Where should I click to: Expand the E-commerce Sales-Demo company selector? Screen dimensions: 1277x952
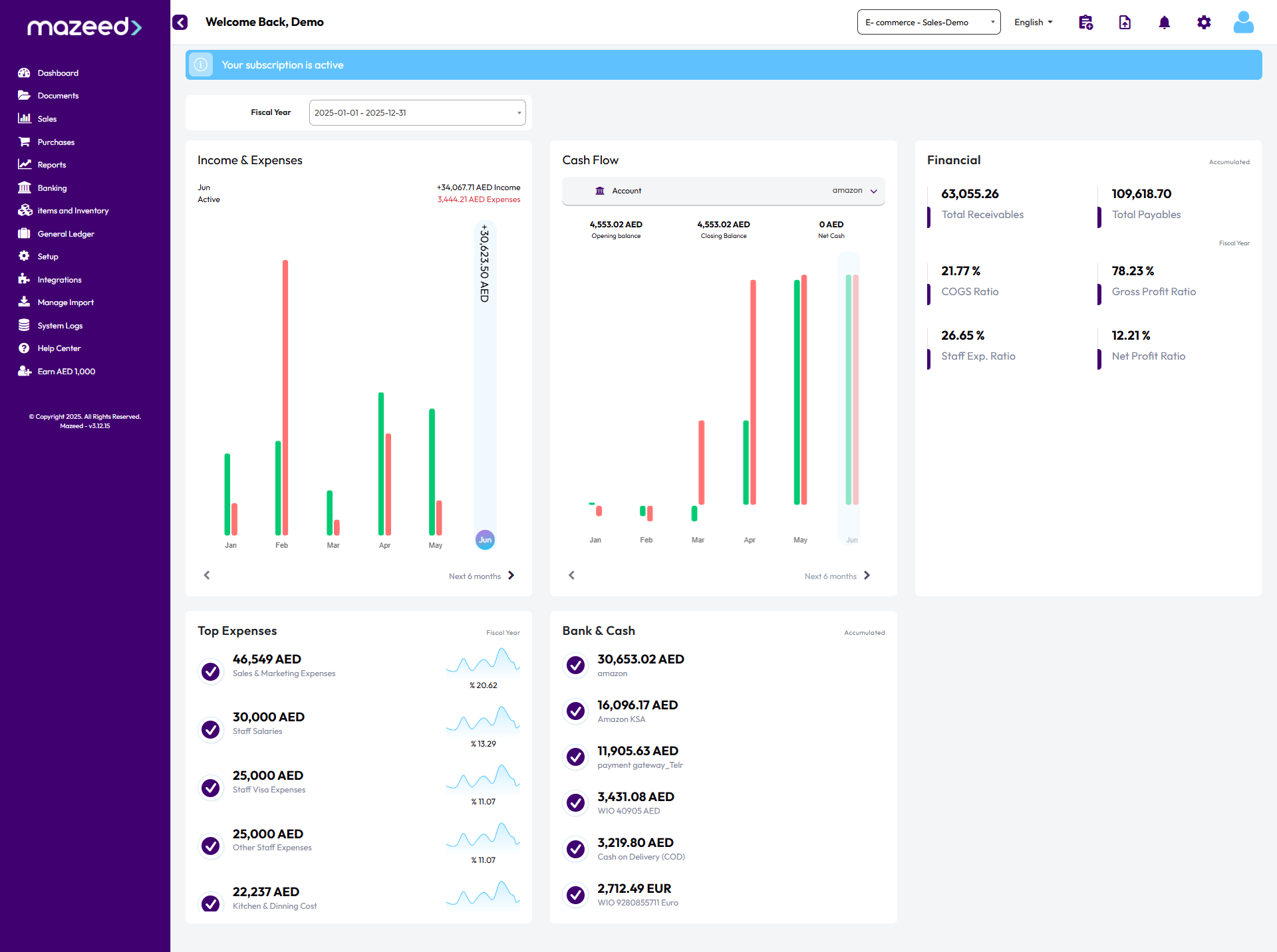(928, 23)
